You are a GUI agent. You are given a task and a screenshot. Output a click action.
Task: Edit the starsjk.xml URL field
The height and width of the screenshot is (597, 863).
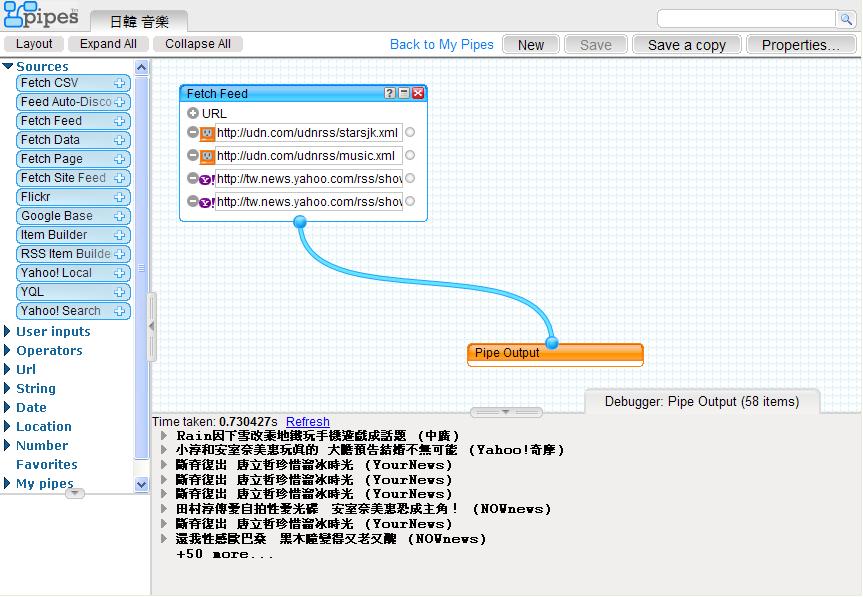(308, 133)
